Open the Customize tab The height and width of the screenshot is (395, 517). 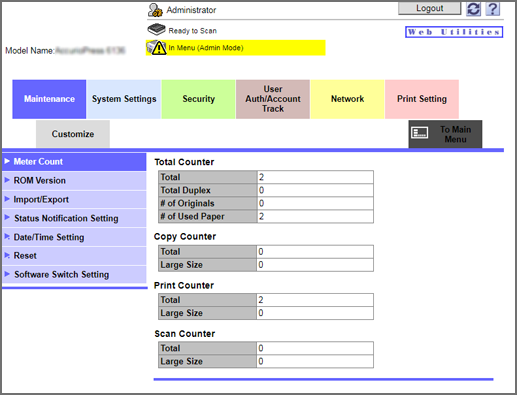tap(73, 134)
